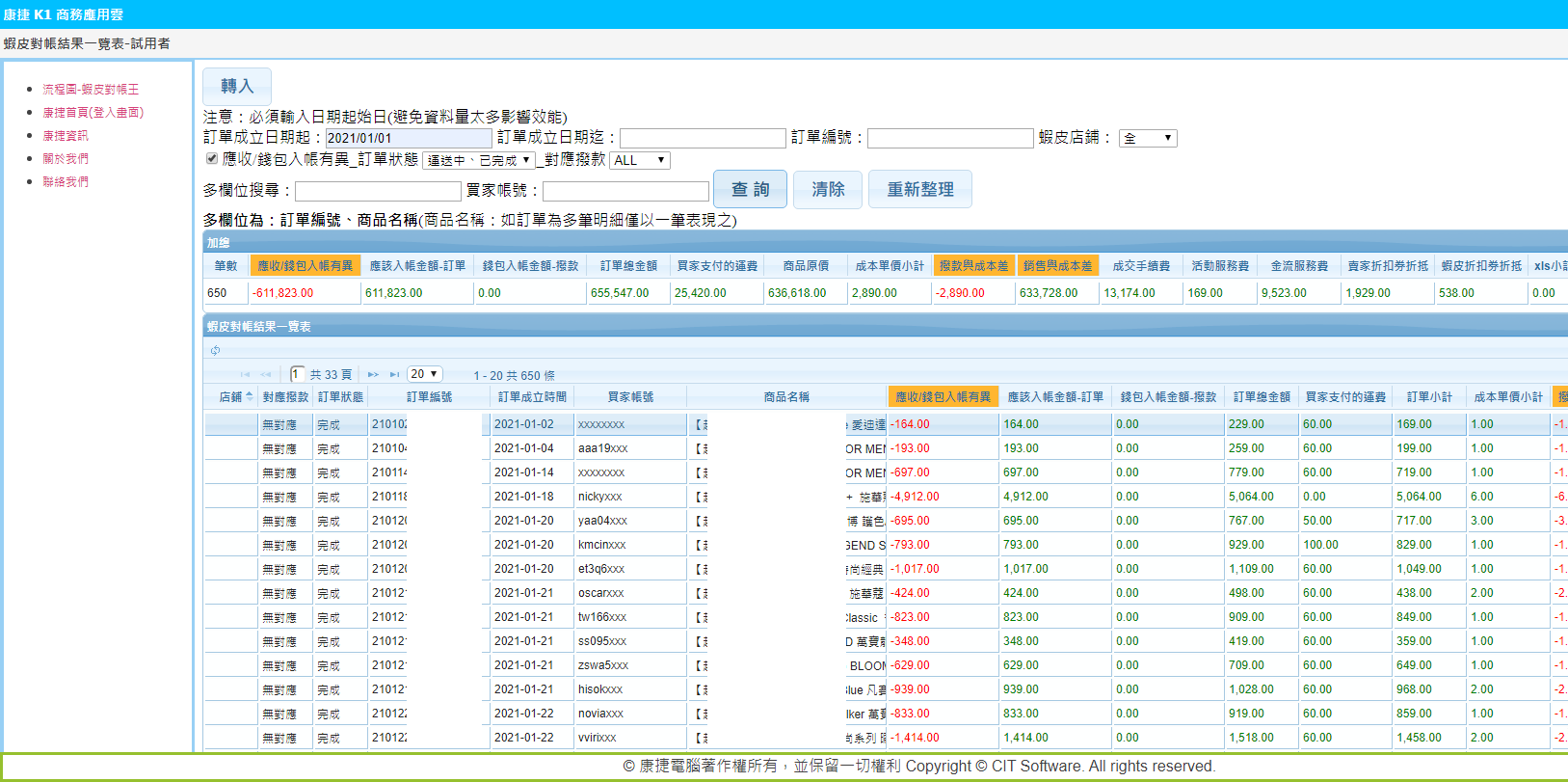1568x782 pixels.
Task: Go to the first page of results
Action: [245, 374]
